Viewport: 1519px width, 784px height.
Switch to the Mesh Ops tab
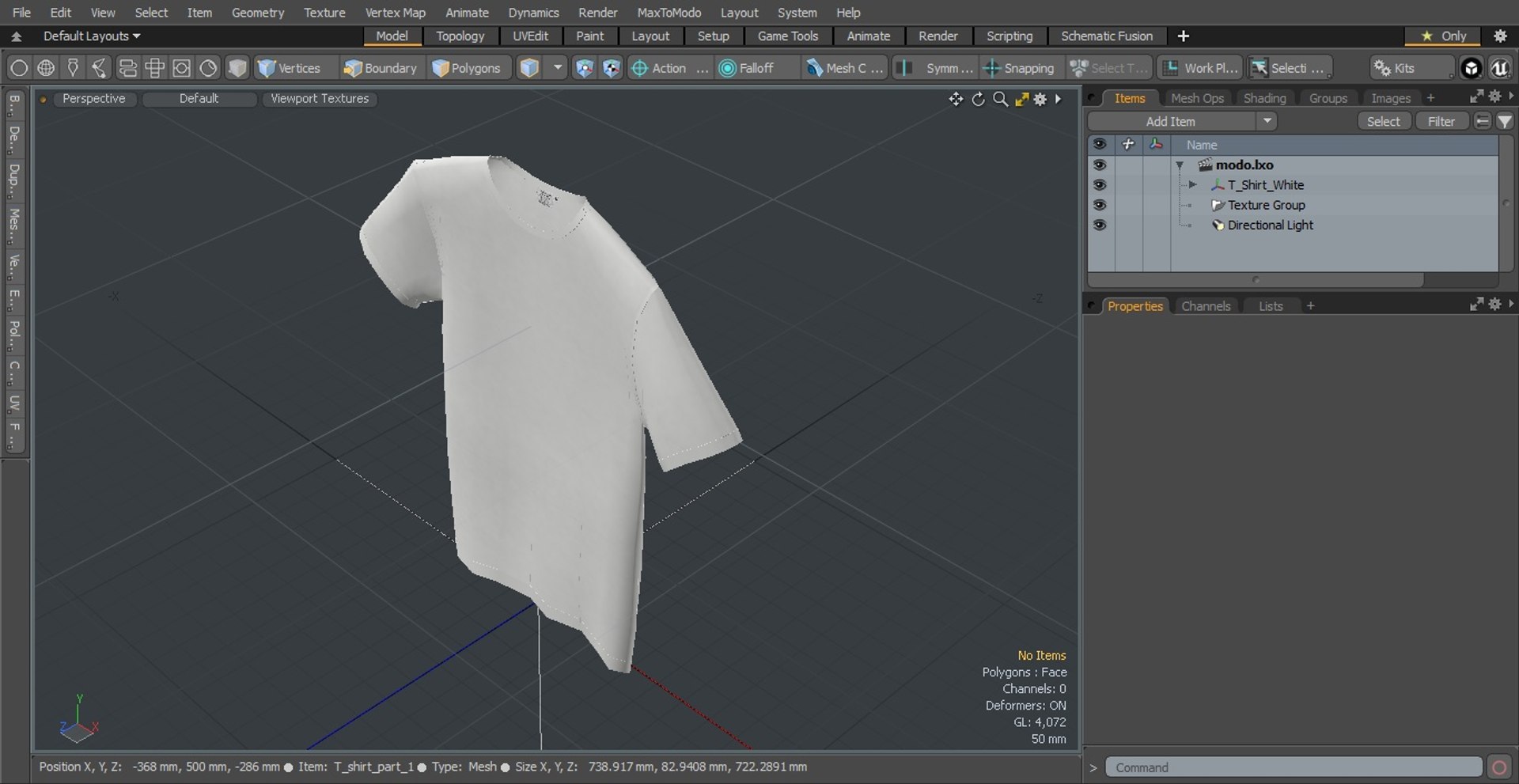[x=1197, y=98]
